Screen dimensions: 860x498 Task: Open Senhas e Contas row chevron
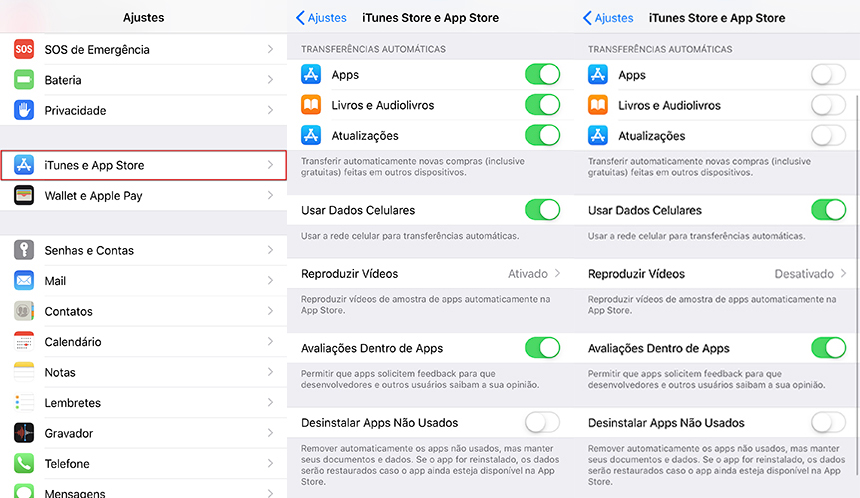point(270,250)
